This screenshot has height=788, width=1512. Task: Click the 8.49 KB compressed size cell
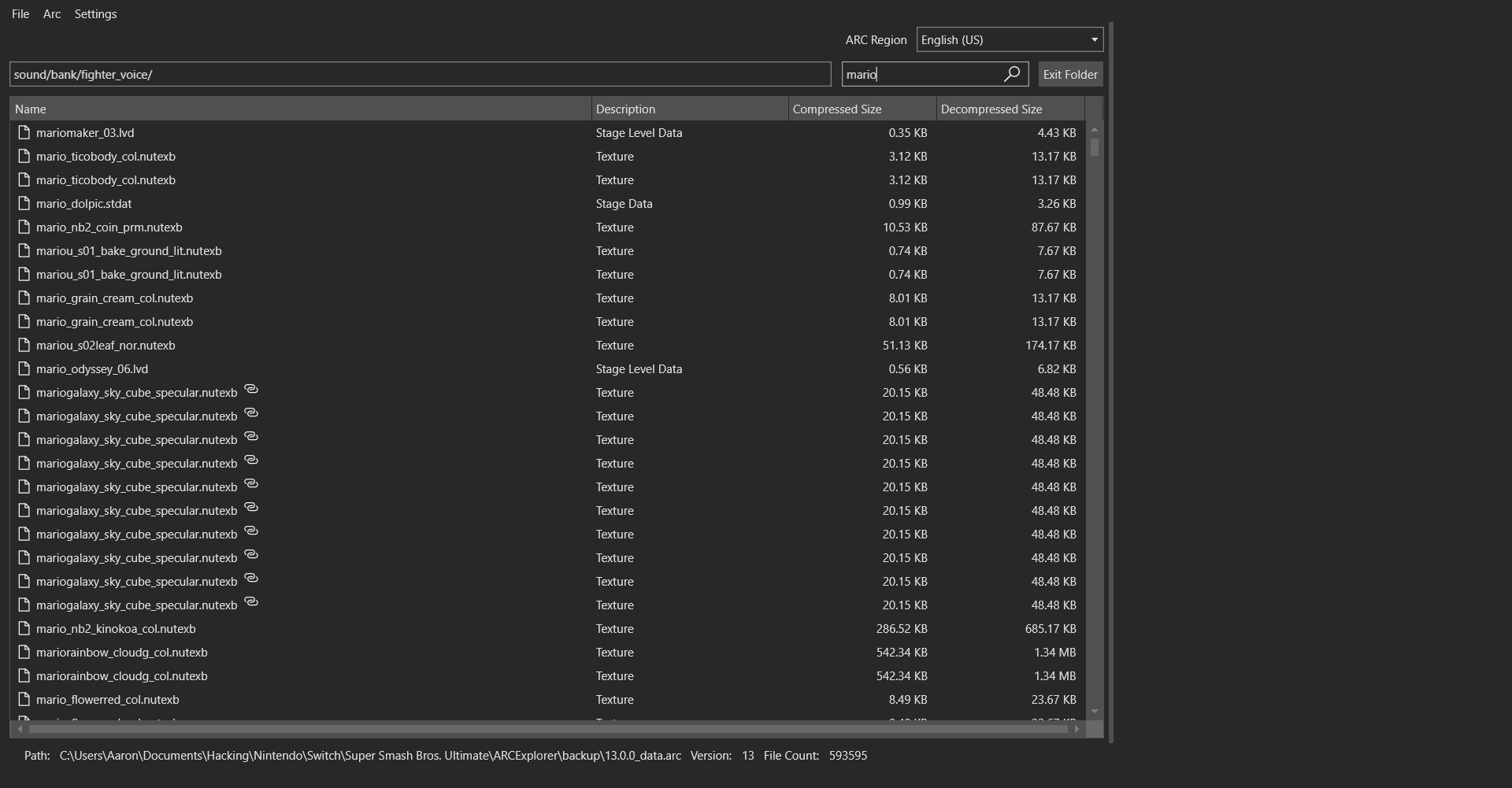[x=908, y=700]
